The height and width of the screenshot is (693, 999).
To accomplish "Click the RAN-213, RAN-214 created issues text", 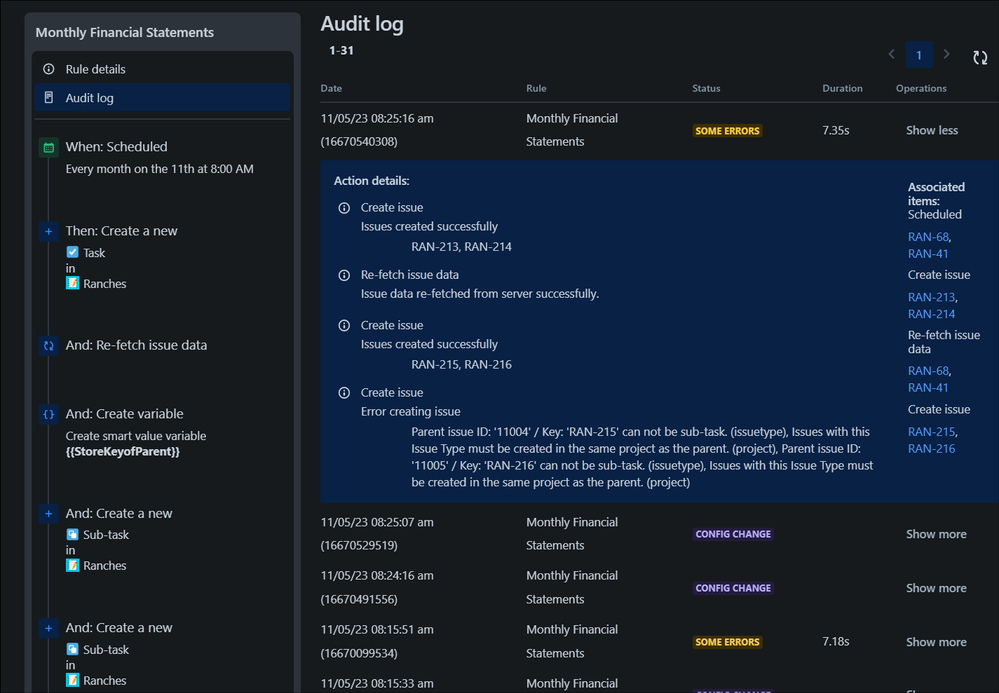I will 461,246.
